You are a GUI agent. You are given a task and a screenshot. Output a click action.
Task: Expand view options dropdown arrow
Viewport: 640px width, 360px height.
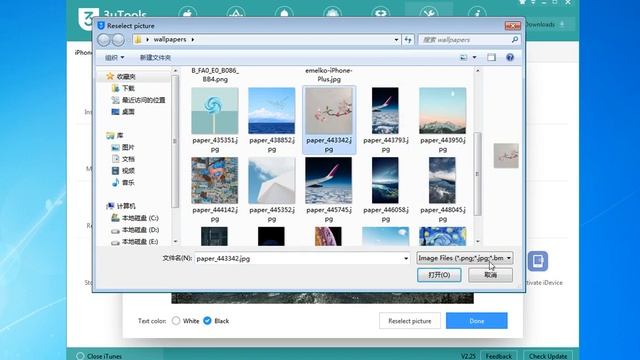[x=474, y=58]
